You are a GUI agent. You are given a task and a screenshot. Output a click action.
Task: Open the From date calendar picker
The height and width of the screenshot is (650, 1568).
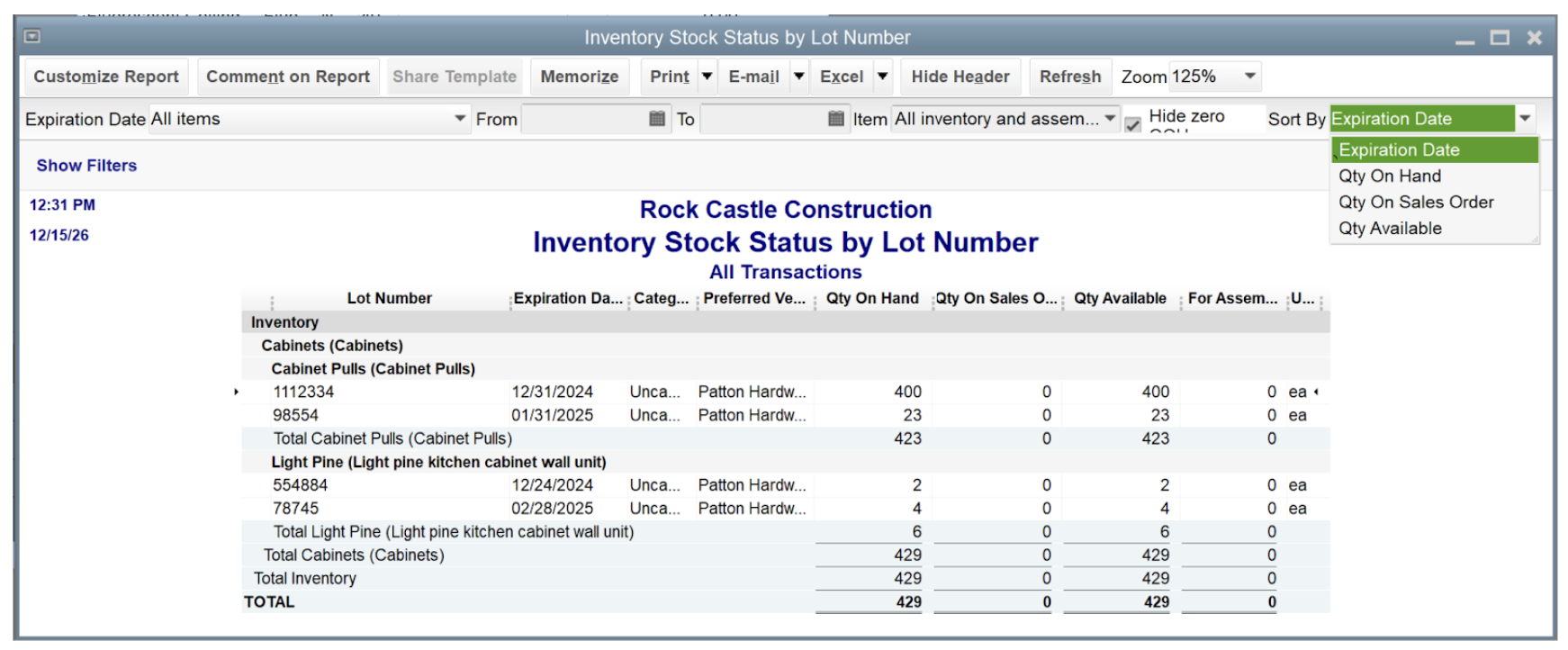pyautogui.click(x=657, y=119)
